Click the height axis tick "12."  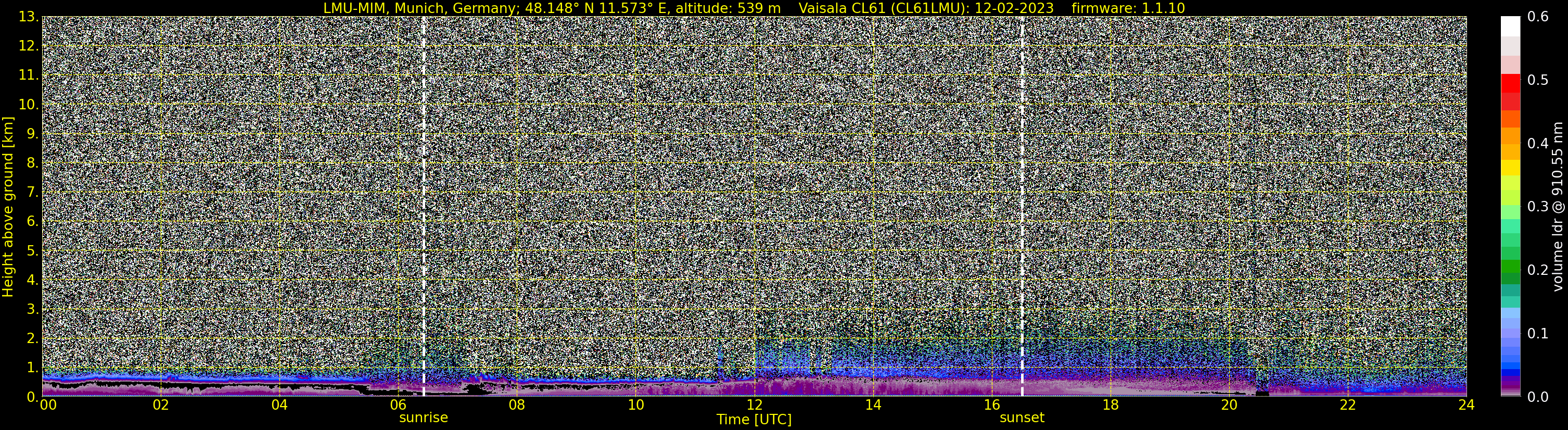28,46
